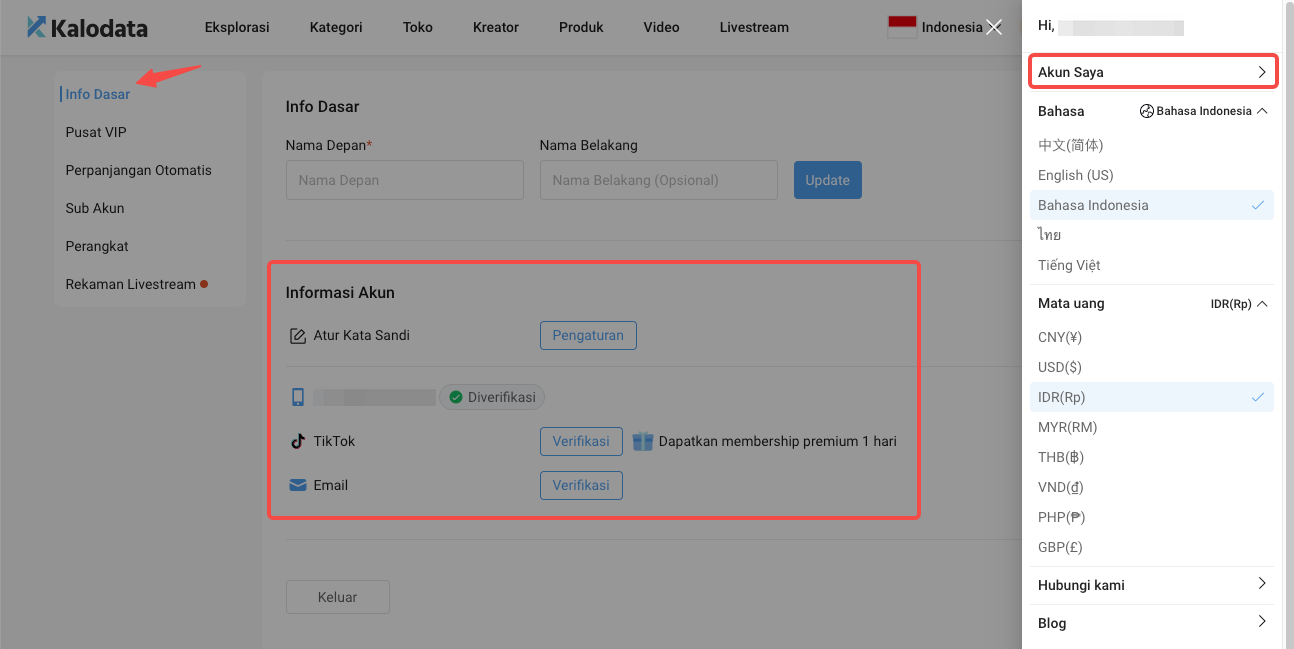
Task: Open the Livestream section from top navigation
Action: tap(753, 27)
